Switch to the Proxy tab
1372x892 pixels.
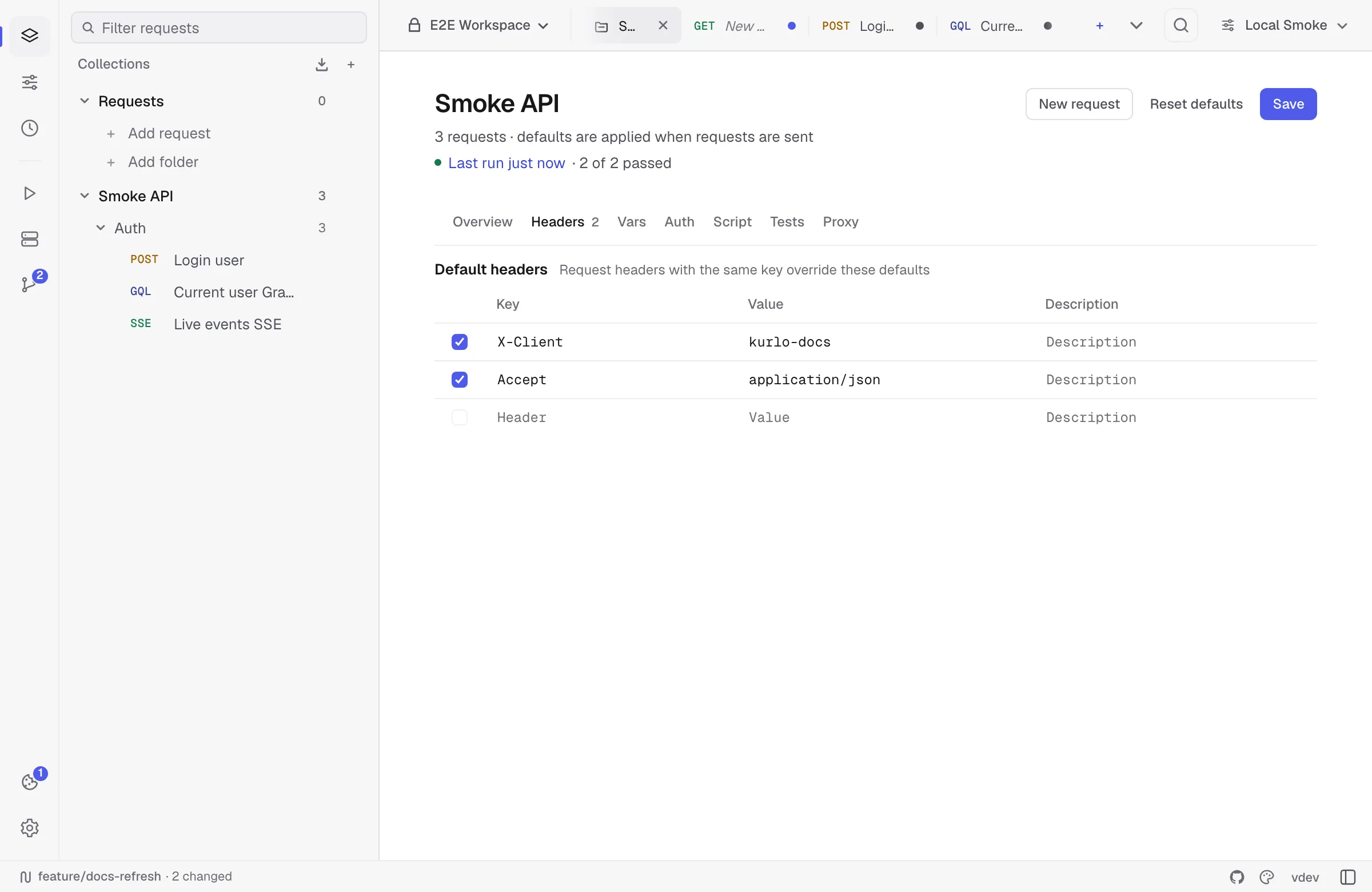[840, 222]
